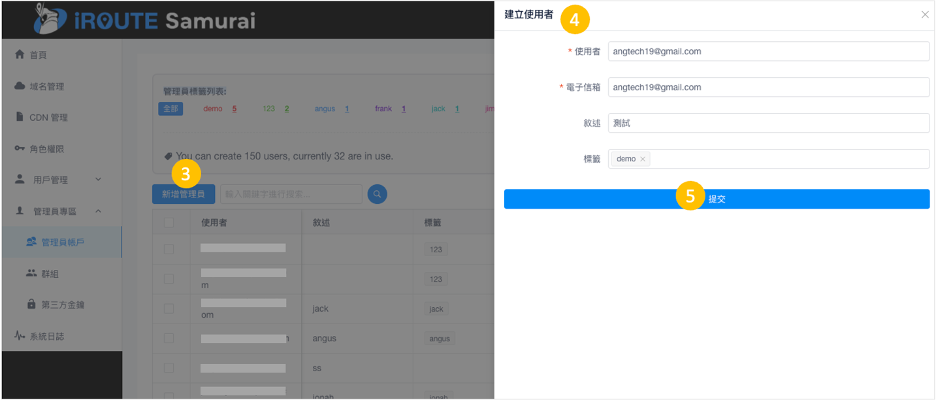Expand the 用戶管理 submenu chevron
Viewport: 936px width, 400px height.
point(98,180)
